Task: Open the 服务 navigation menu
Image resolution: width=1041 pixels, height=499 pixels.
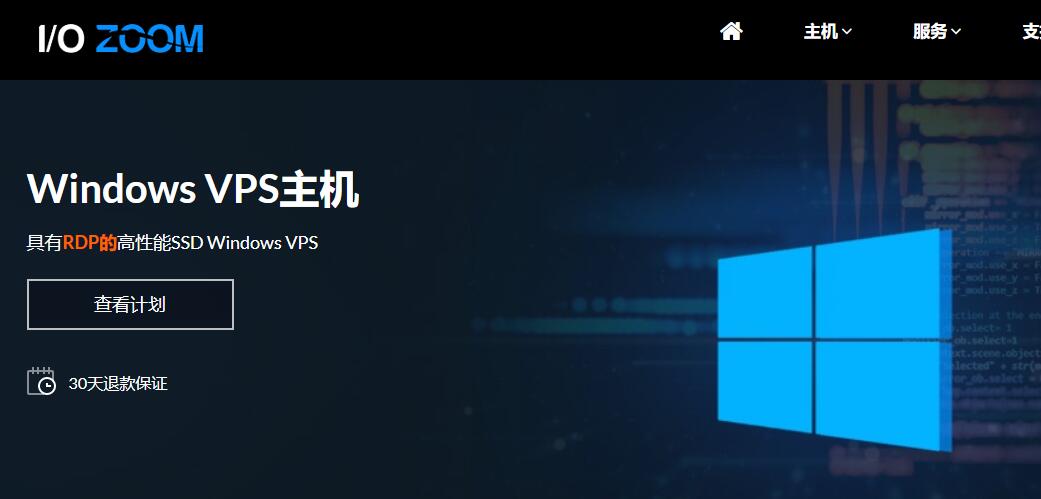Action: (x=937, y=31)
